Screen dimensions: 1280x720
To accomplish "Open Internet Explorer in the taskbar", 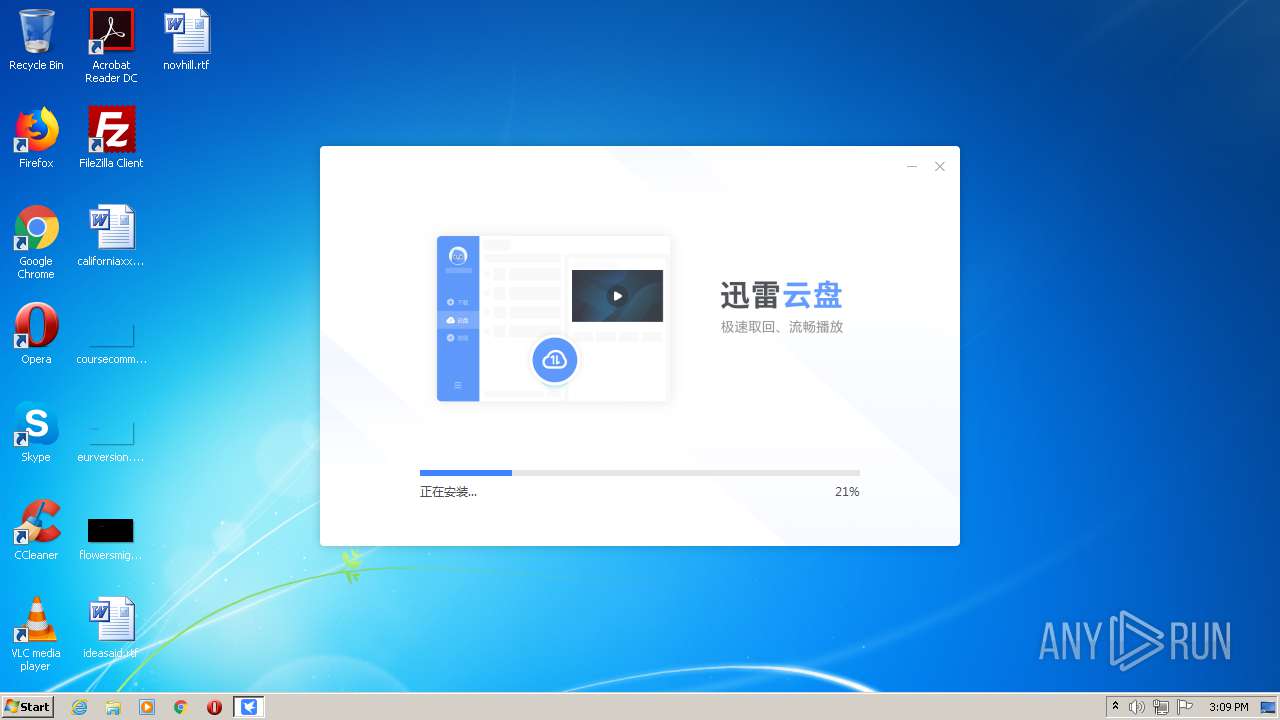I will coord(79,707).
